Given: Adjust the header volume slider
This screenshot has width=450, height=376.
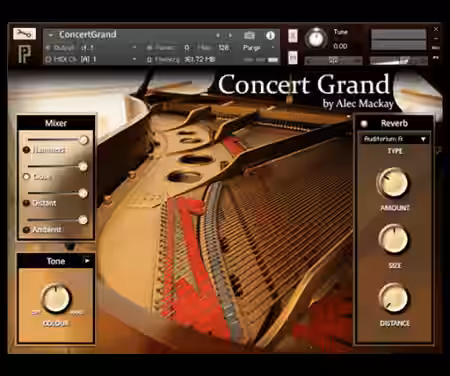Looking at the screenshot, I should 398,60.
